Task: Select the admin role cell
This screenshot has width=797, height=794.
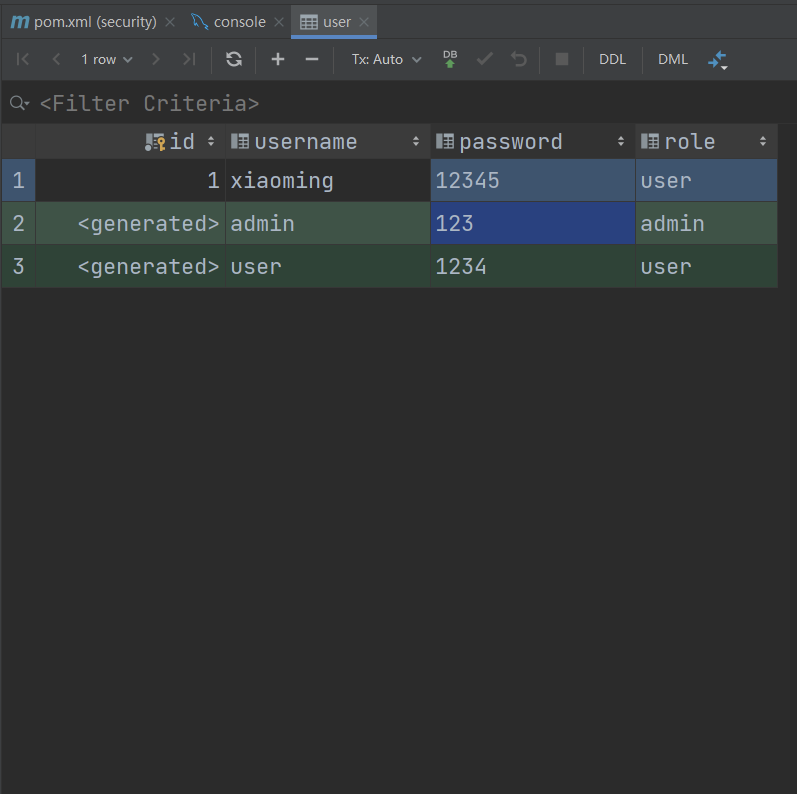Action: tap(707, 224)
